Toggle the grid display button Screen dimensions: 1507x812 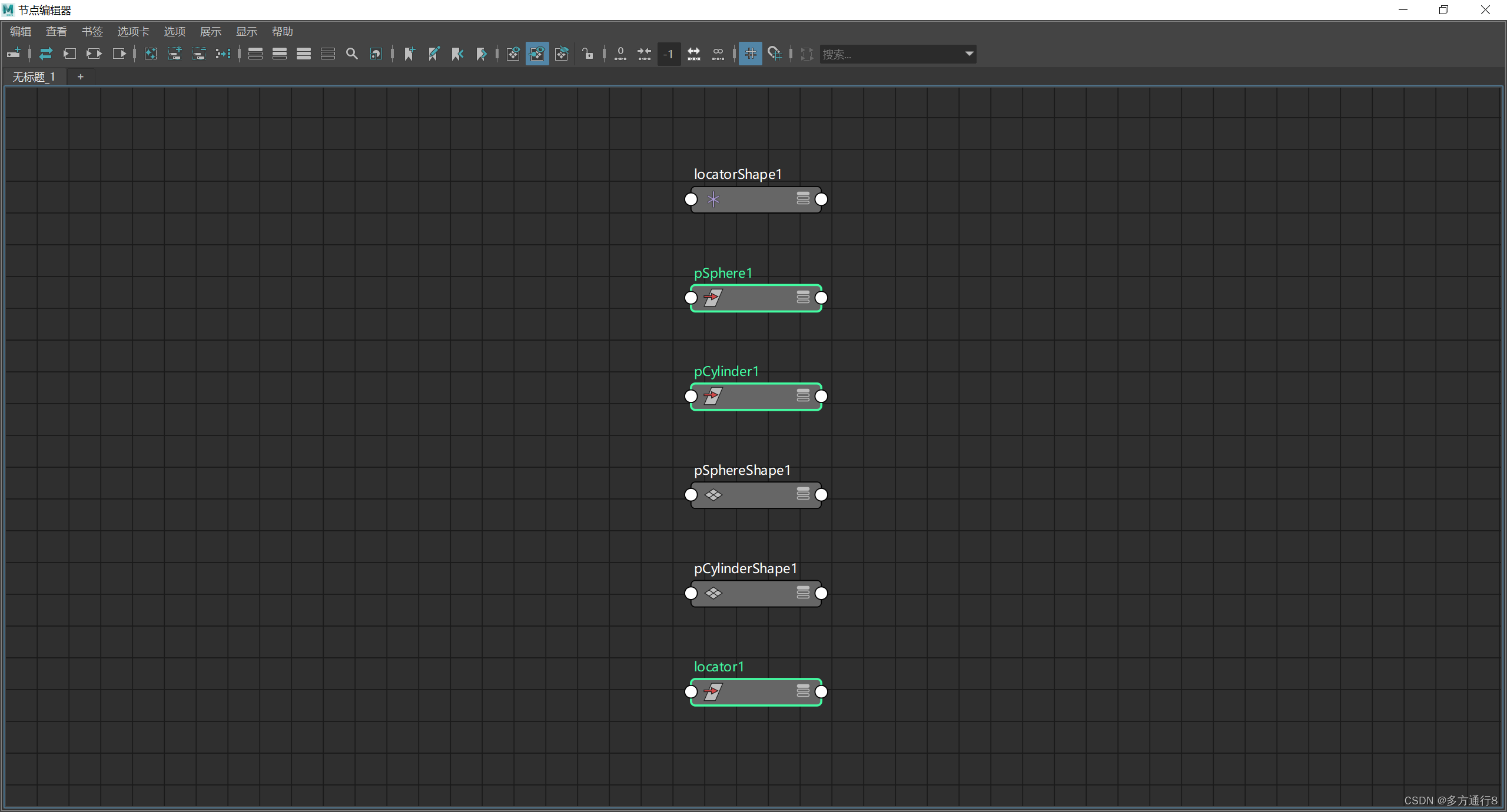[750, 54]
